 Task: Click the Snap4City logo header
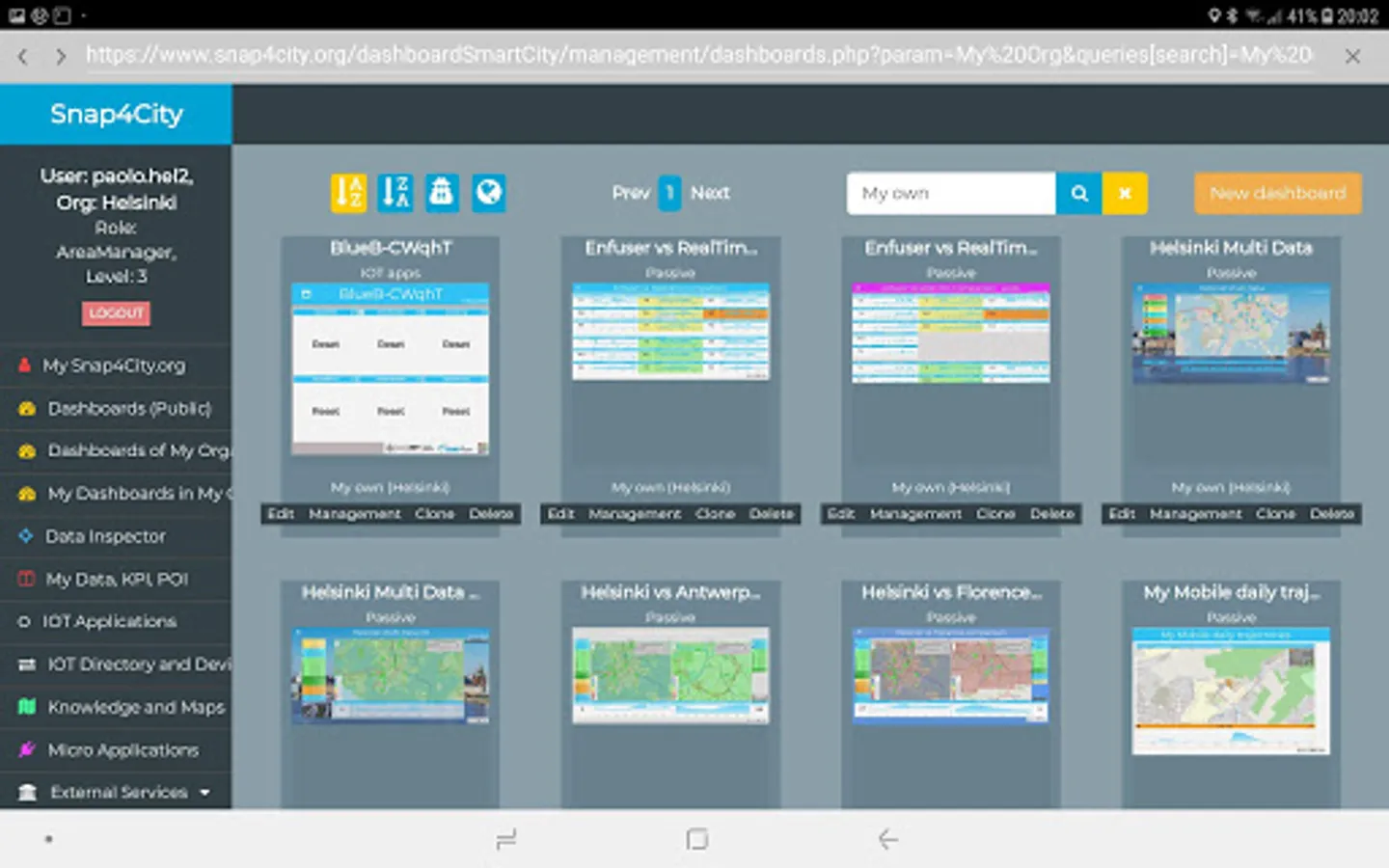(x=116, y=114)
